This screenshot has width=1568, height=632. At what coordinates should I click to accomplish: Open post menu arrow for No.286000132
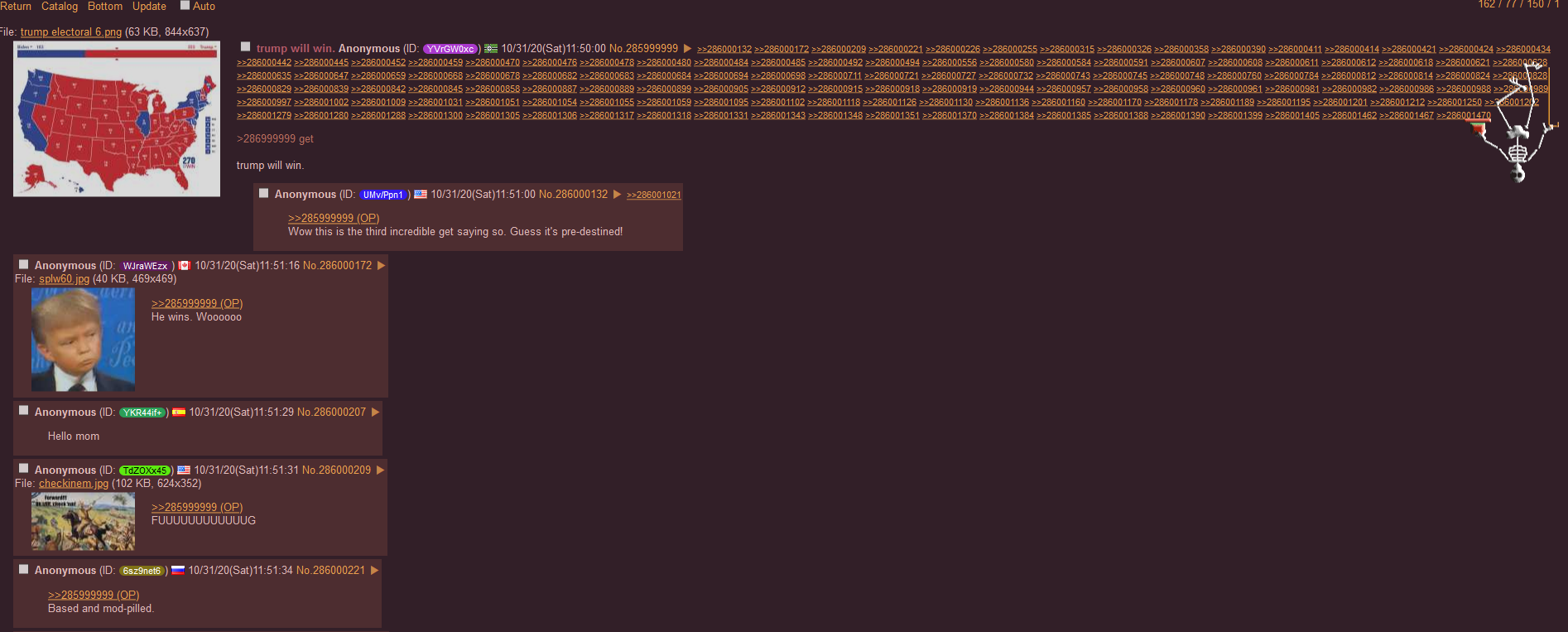[617, 195]
